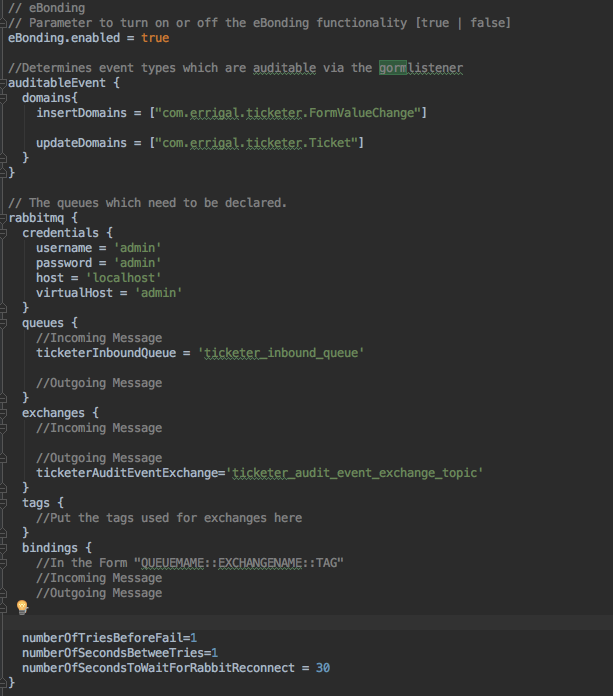
Task: Click the underlined word 'gormlistener' in comment
Action: click(420, 68)
